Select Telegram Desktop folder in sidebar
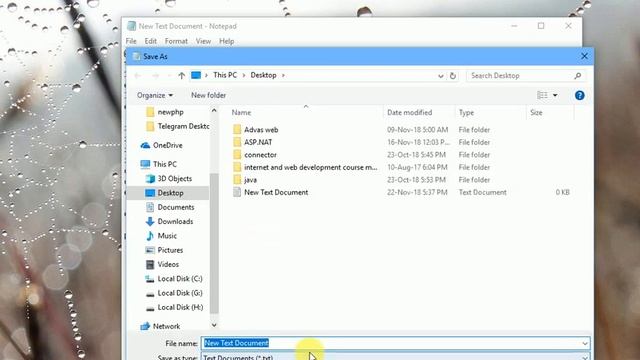 178,126
